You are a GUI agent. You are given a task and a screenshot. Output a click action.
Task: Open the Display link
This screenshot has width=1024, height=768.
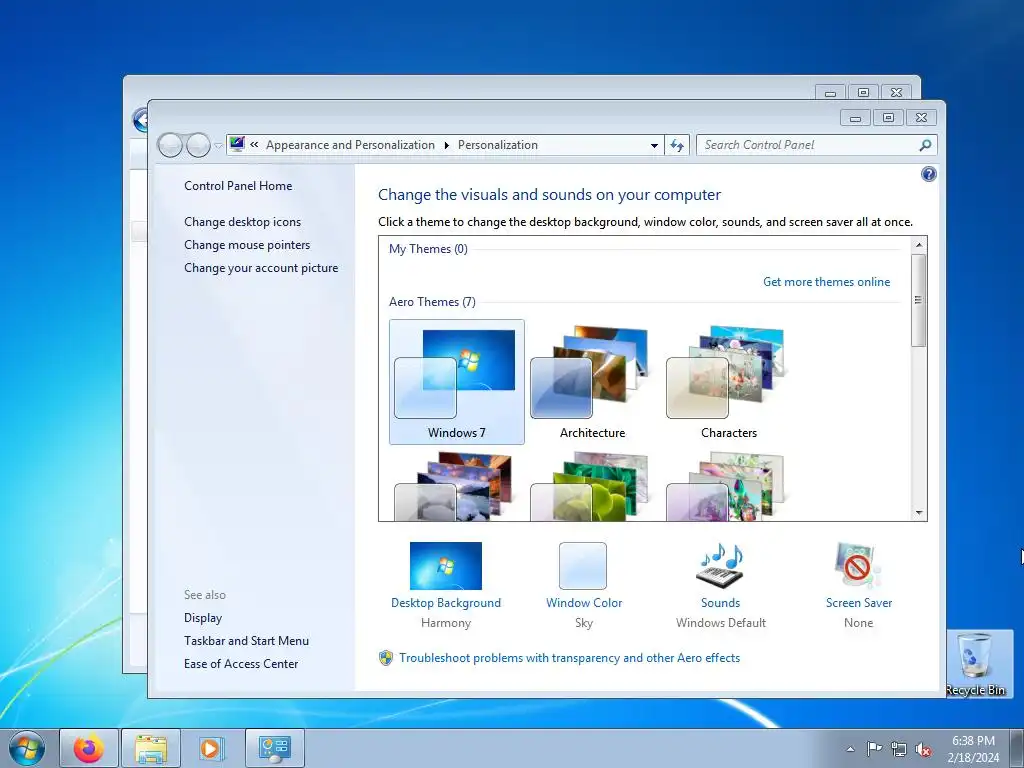(x=202, y=618)
